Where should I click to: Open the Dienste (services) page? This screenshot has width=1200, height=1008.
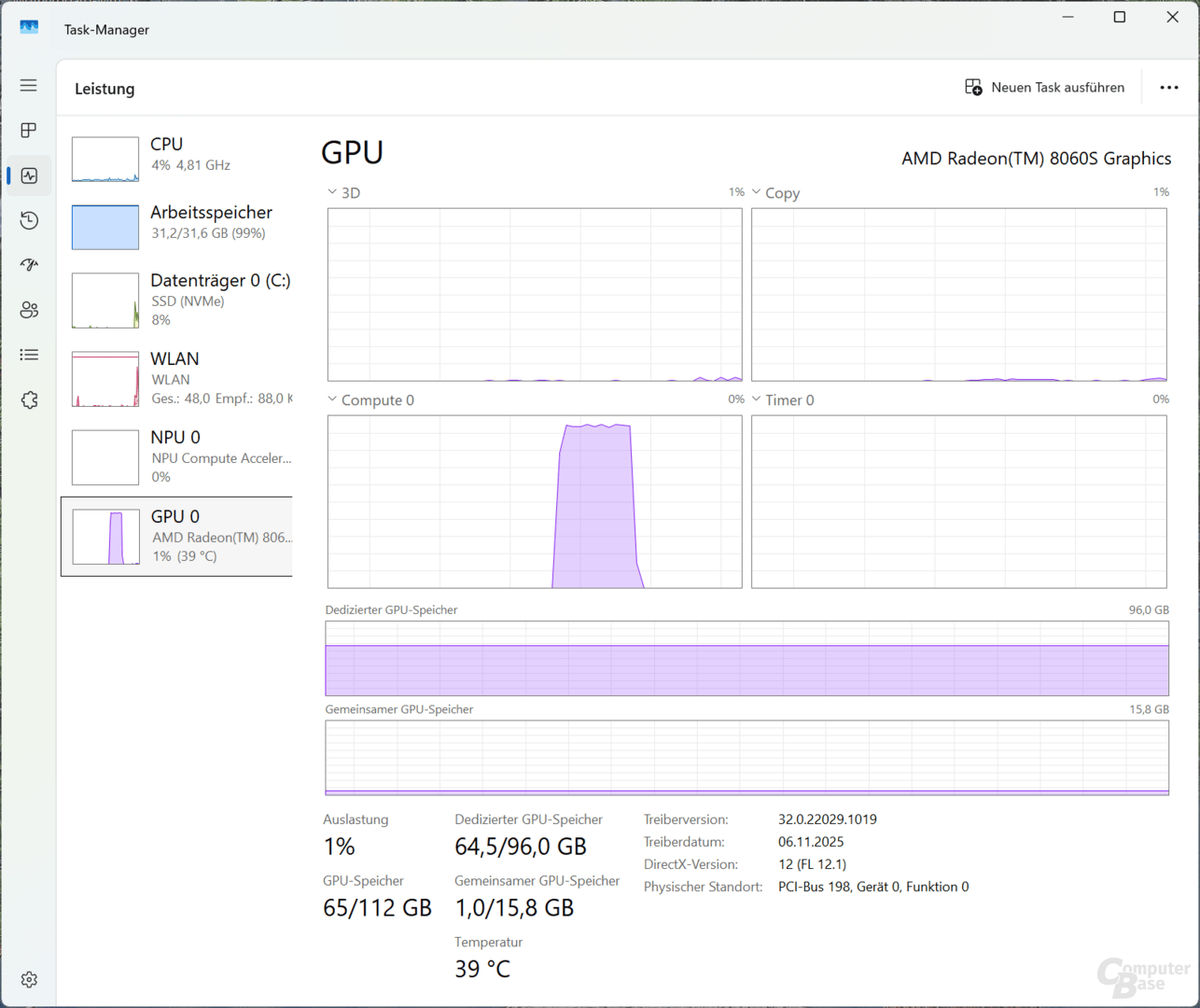pos(28,399)
